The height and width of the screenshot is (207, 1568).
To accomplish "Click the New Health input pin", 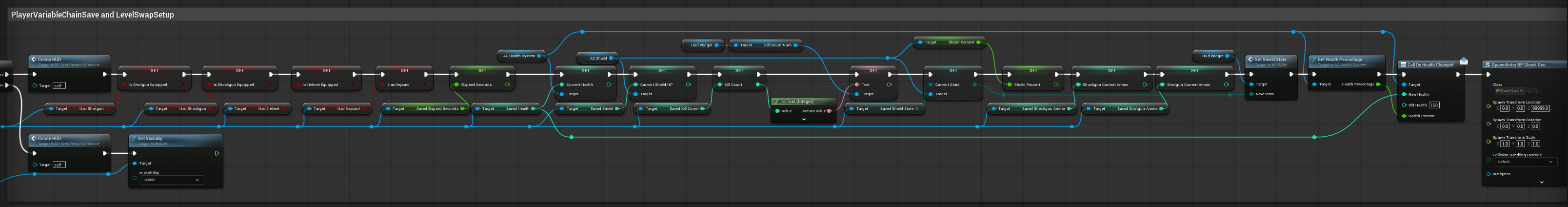I will (x=1404, y=94).
